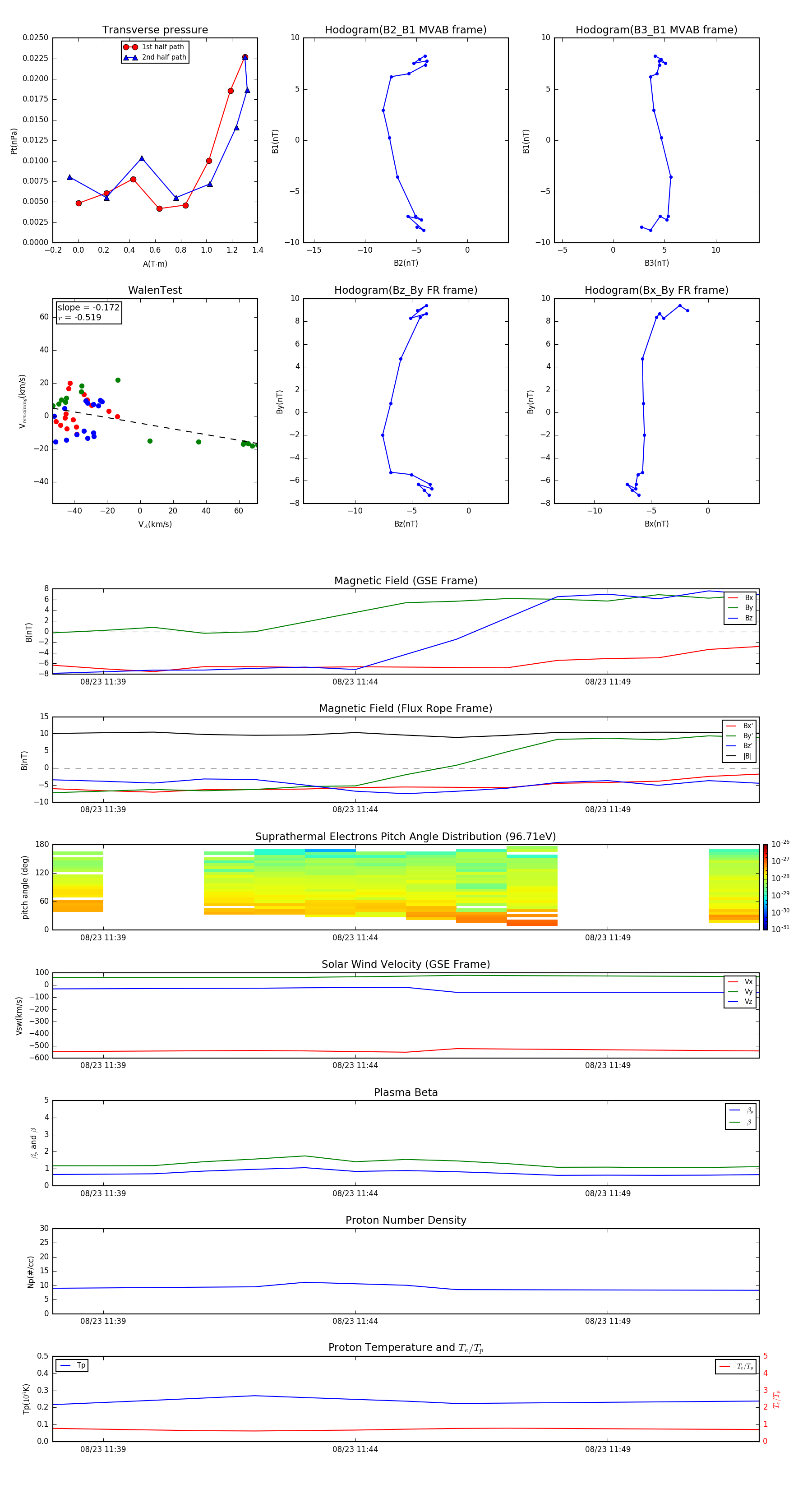Click the "Np(#/cc)" y-axis label
The width and height of the screenshot is (812, 1489).
[x=31, y=1272]
